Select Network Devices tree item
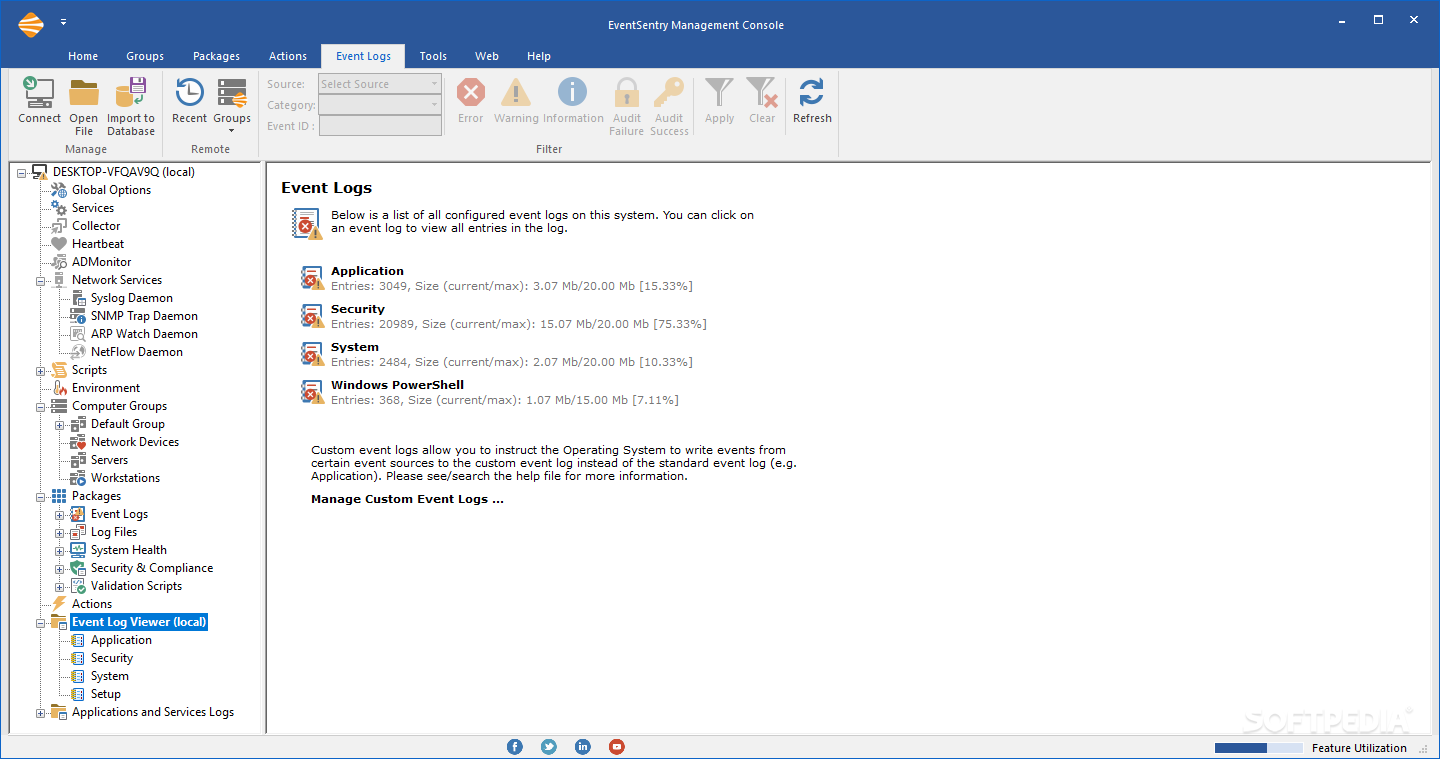The height and width of the screenshot is (759, 1440). pyautogui.click(x=135, y=442)
